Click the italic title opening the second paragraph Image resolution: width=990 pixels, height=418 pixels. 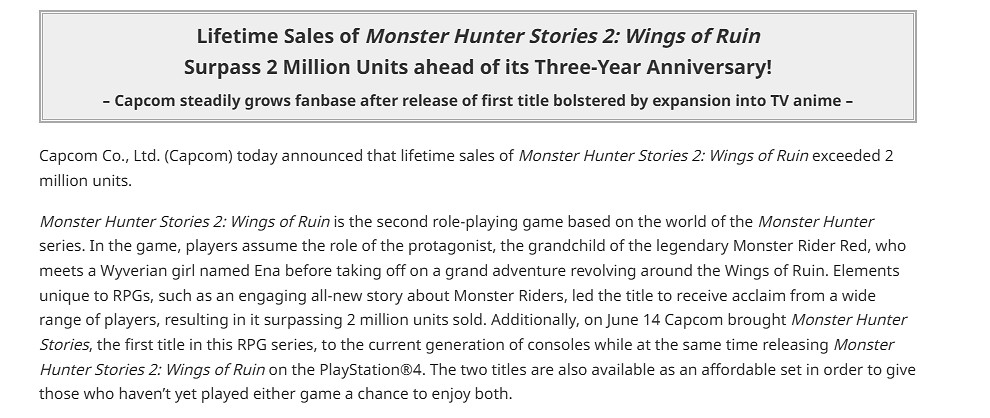pos(185,221)
